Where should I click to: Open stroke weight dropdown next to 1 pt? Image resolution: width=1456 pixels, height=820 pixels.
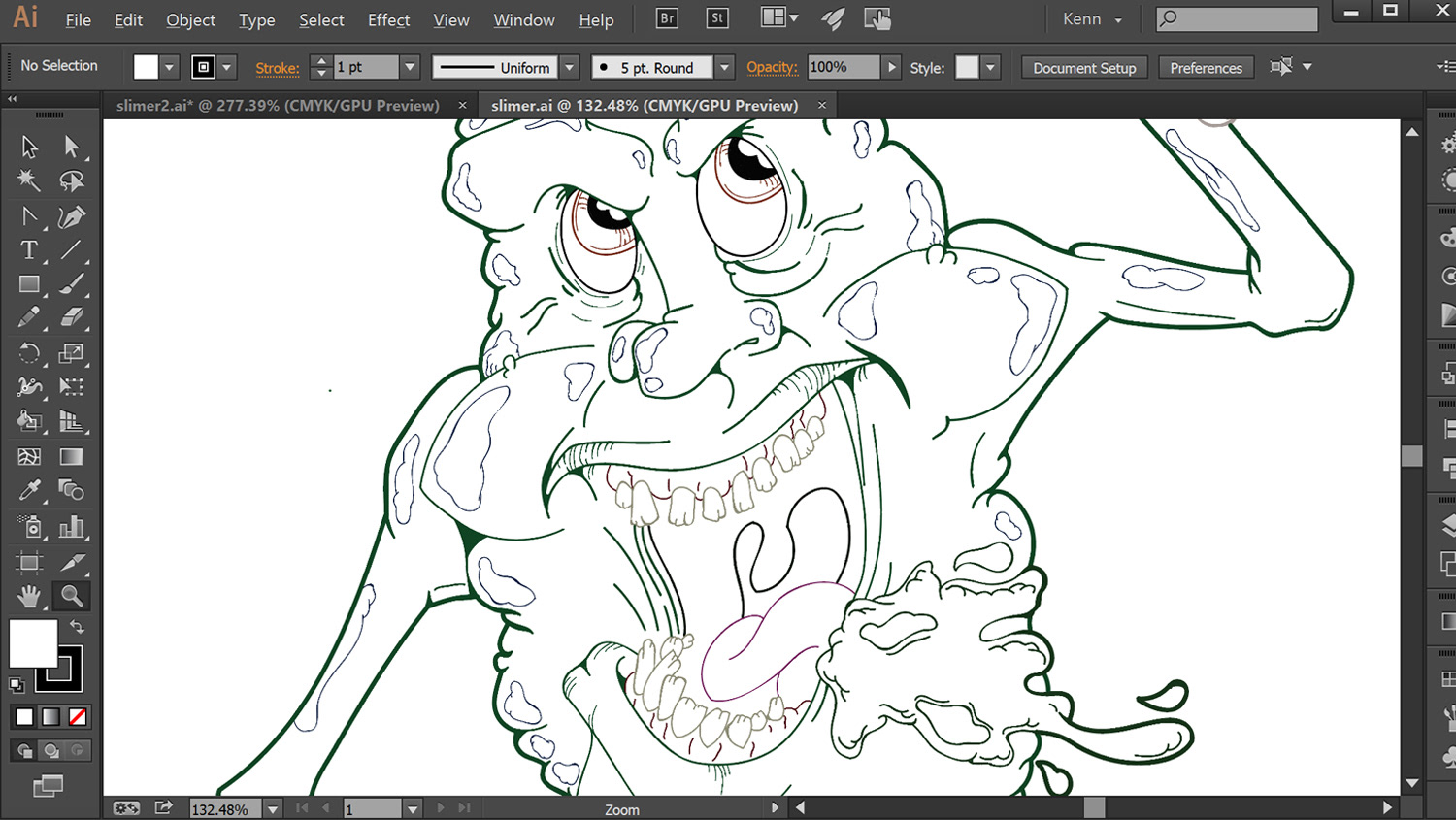[x=410, y=67]
